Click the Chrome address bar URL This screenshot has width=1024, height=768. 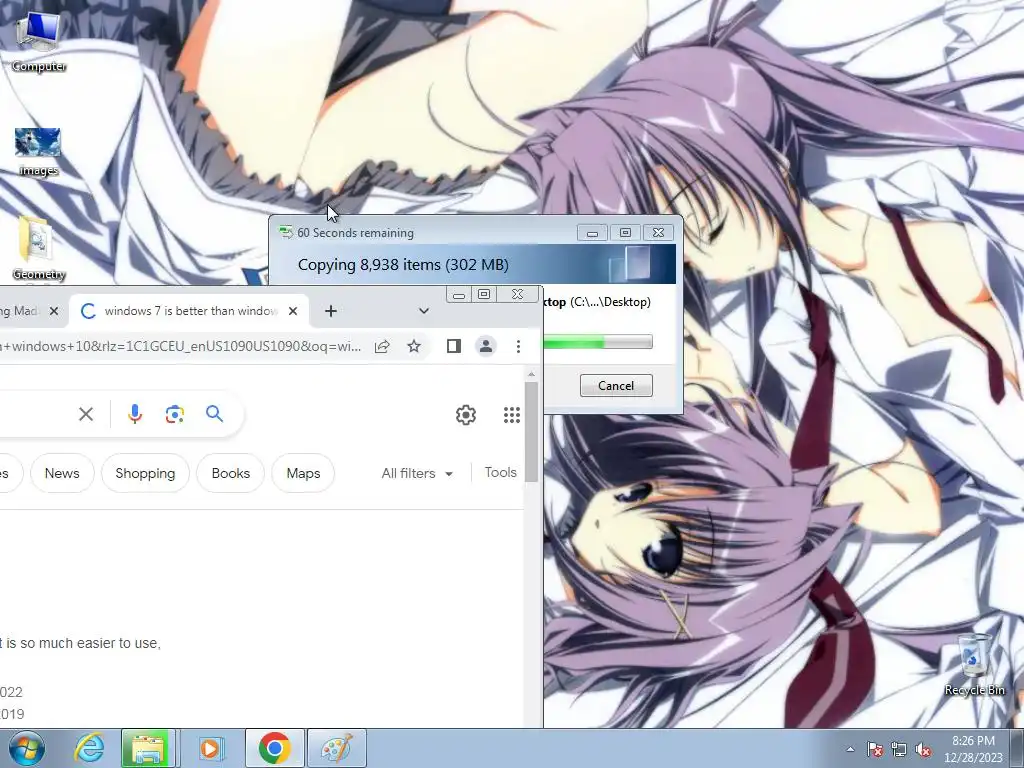pos(180,346)
